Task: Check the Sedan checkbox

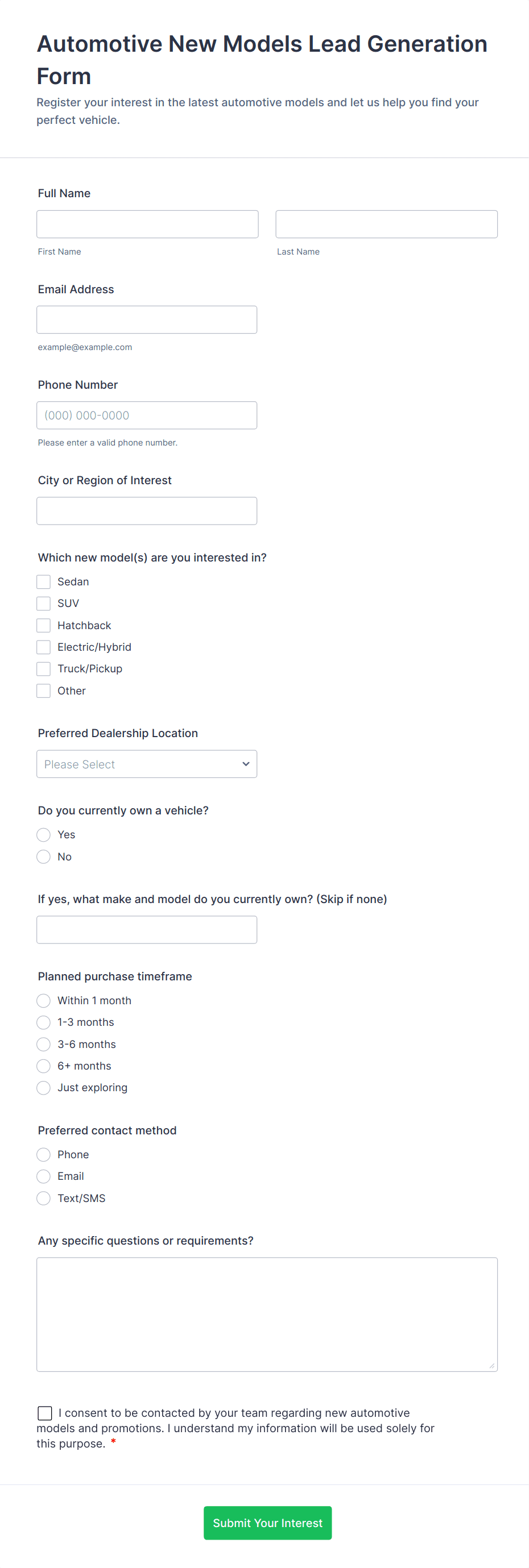Action: pos(43,582)
